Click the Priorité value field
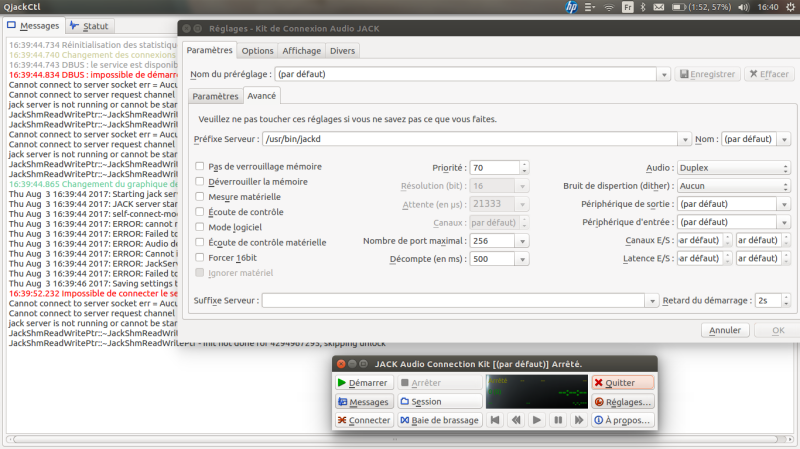Screen dimensions: 800x449 (494, 167)
